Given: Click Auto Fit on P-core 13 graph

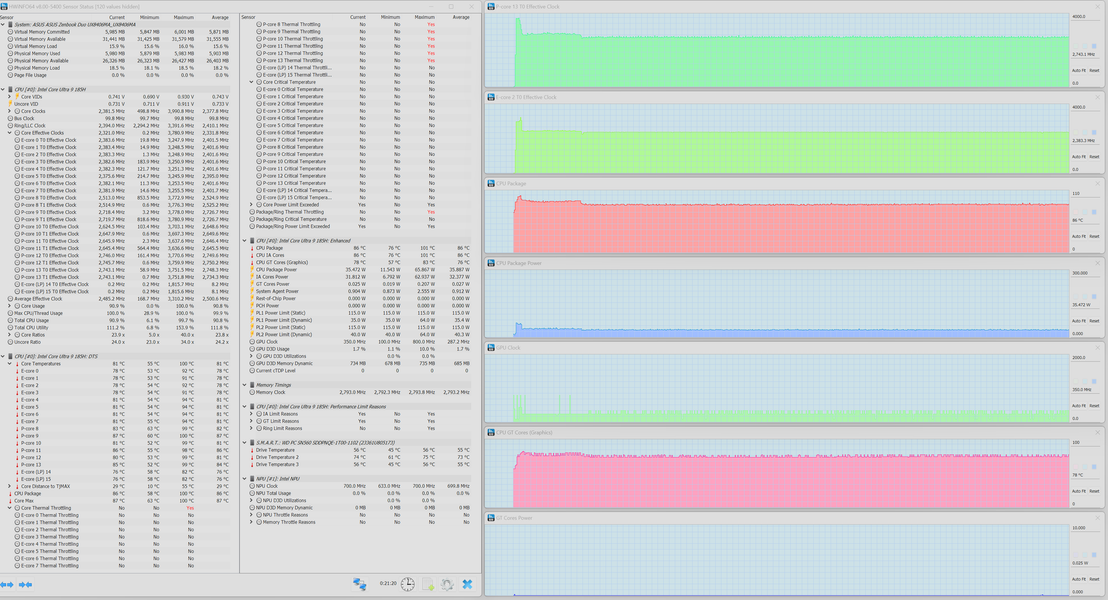Looking at the screenshot, I should click(x=1078, y=71).
